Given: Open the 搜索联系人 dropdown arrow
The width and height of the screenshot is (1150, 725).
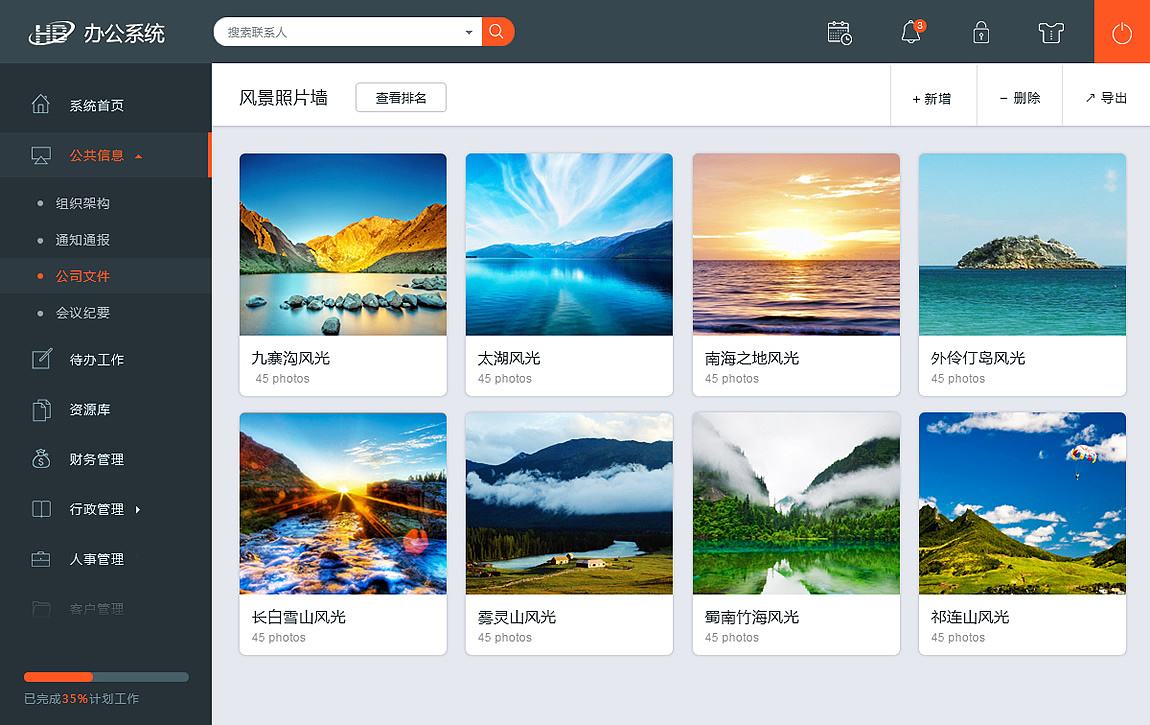Looking at the screenshot, I should (x=467, y=31).
